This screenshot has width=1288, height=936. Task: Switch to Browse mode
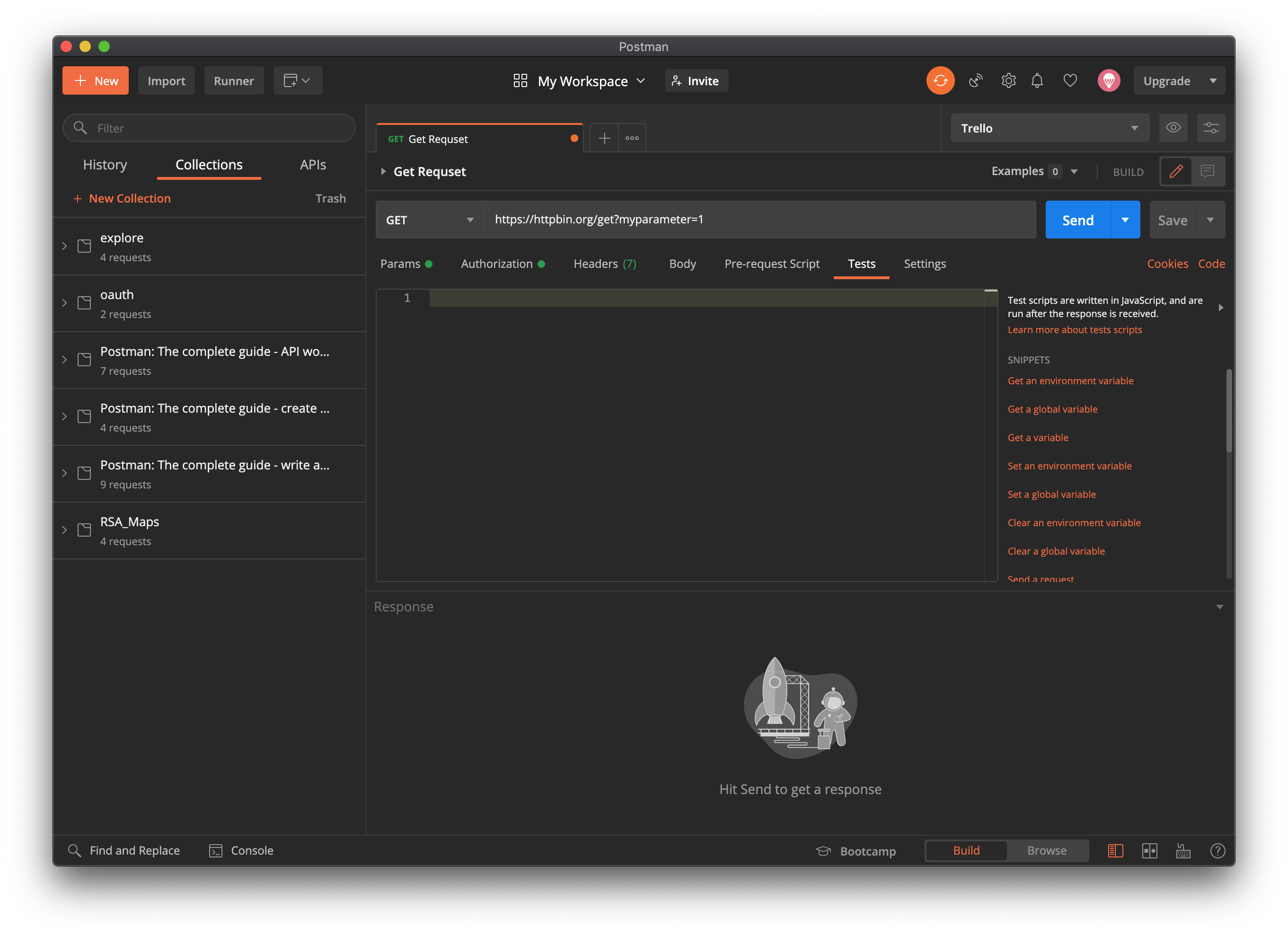pyautogui.click(x=1047, y=850)
